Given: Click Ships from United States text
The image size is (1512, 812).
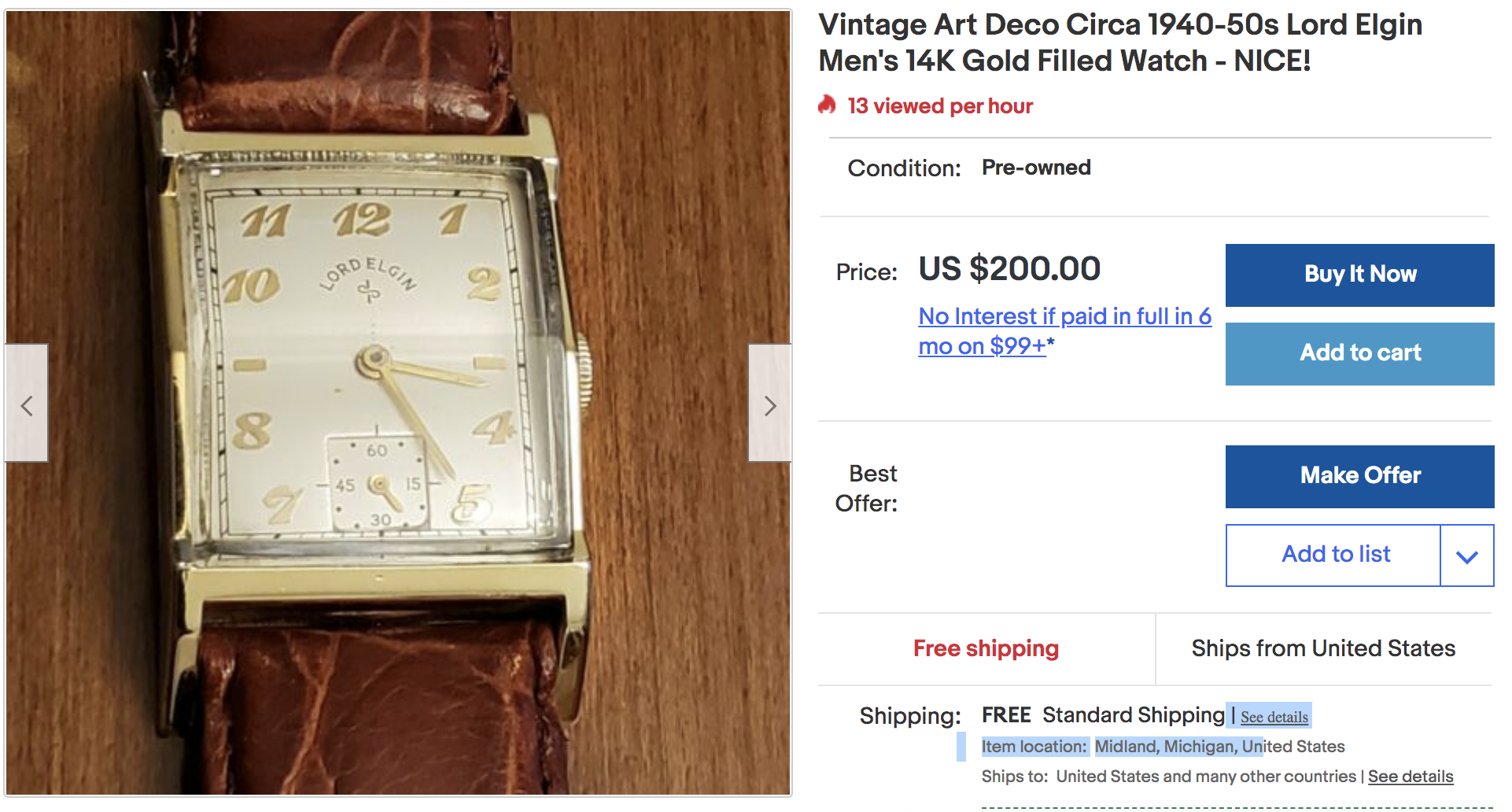Looking at the screenshot, I should (x=1323, y=648).
